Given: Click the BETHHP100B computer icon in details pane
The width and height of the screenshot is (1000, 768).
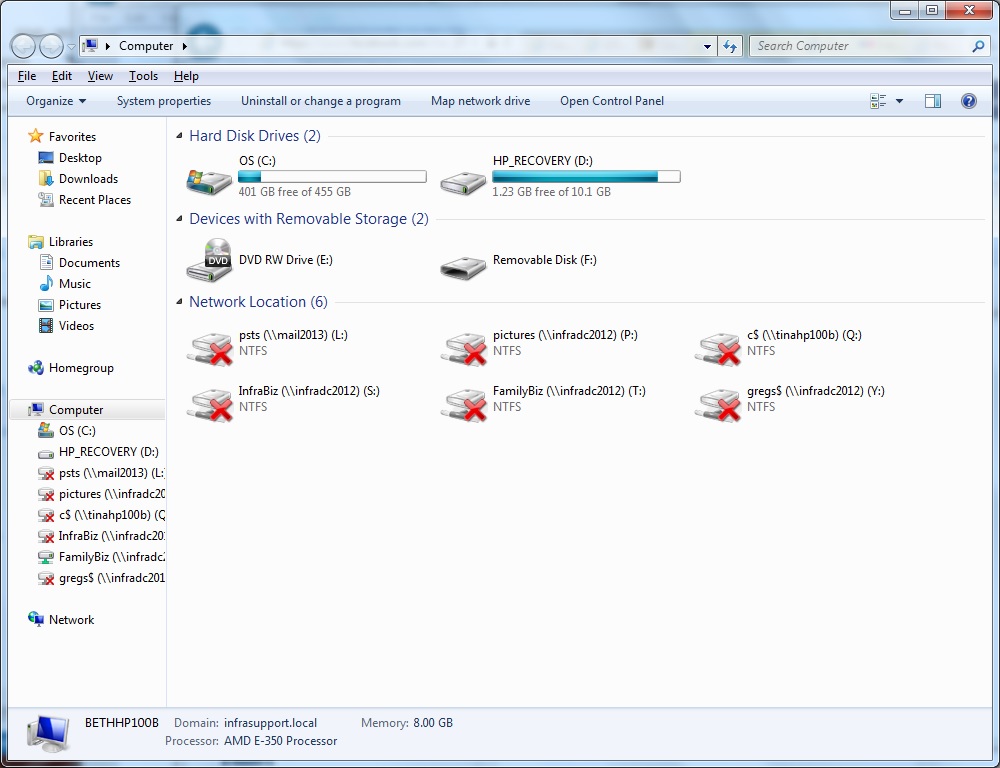Looking at the screenshot, I should coord(48,734).
